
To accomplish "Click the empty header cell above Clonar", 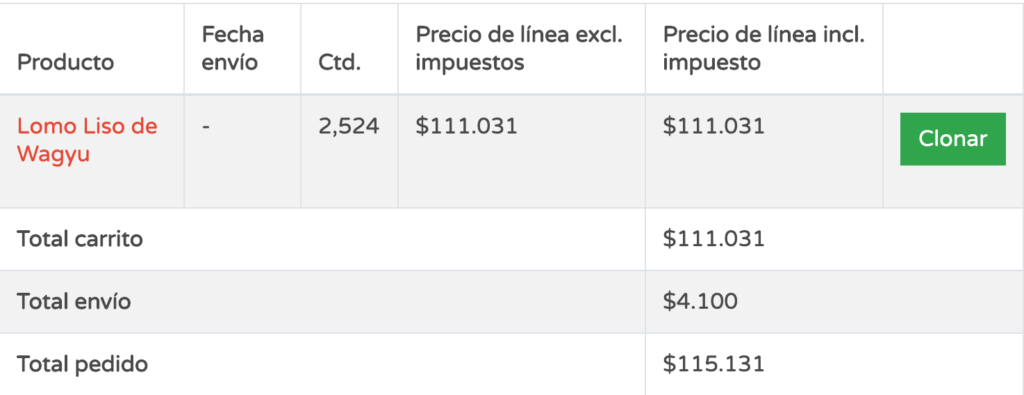I will pos(953,48).
